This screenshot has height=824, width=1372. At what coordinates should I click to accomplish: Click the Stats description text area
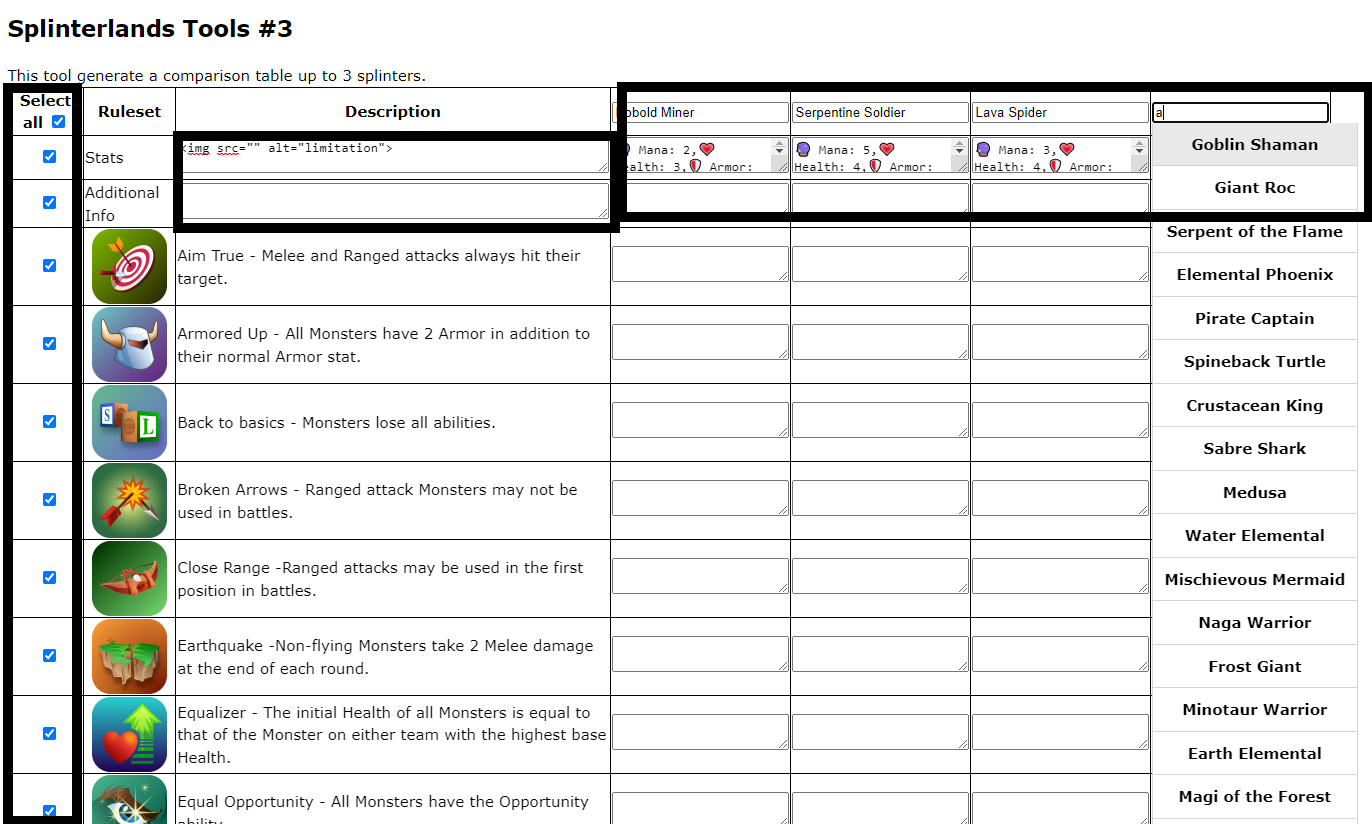tap(393, 156)
